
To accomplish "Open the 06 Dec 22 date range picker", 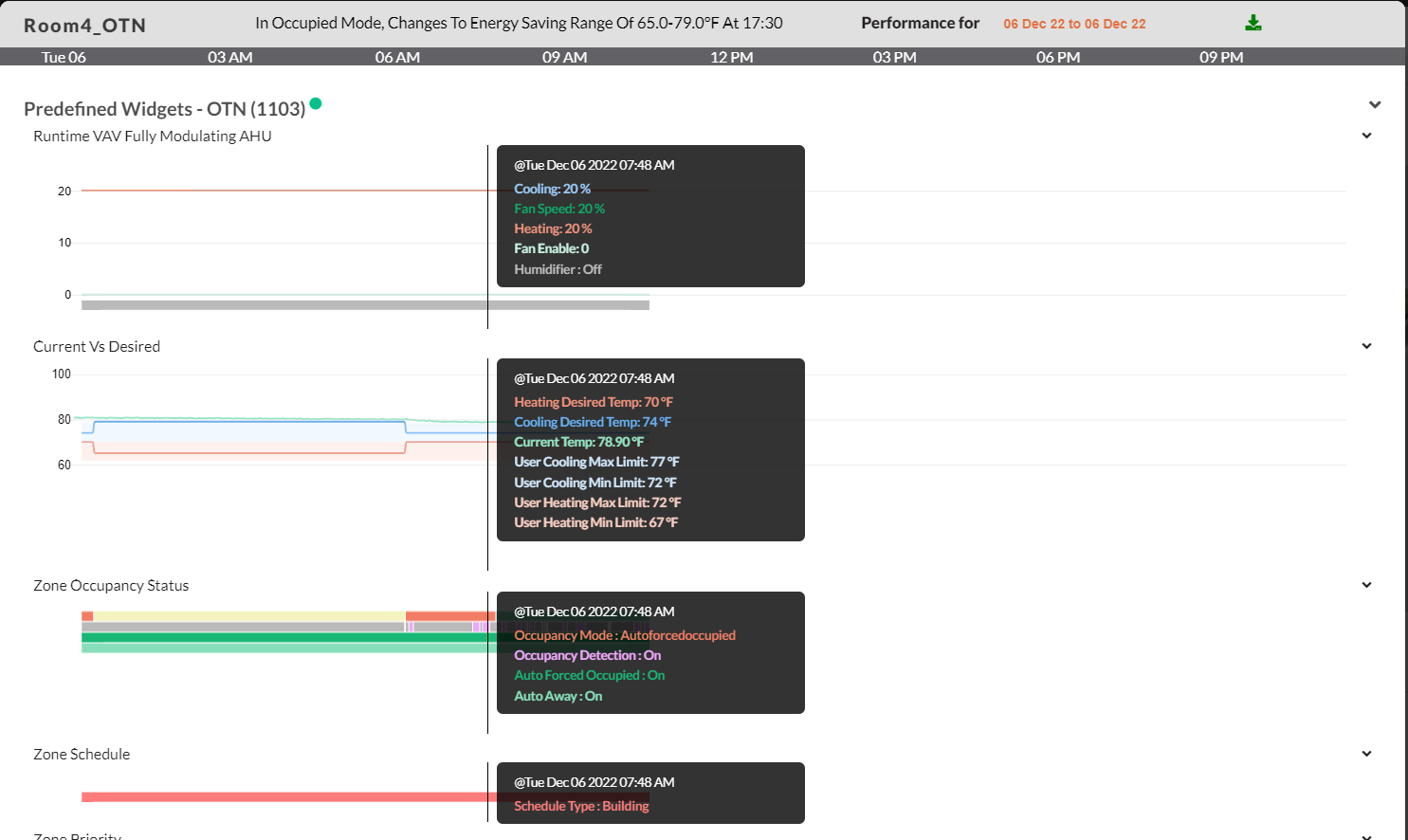I will click(1073, 24).
